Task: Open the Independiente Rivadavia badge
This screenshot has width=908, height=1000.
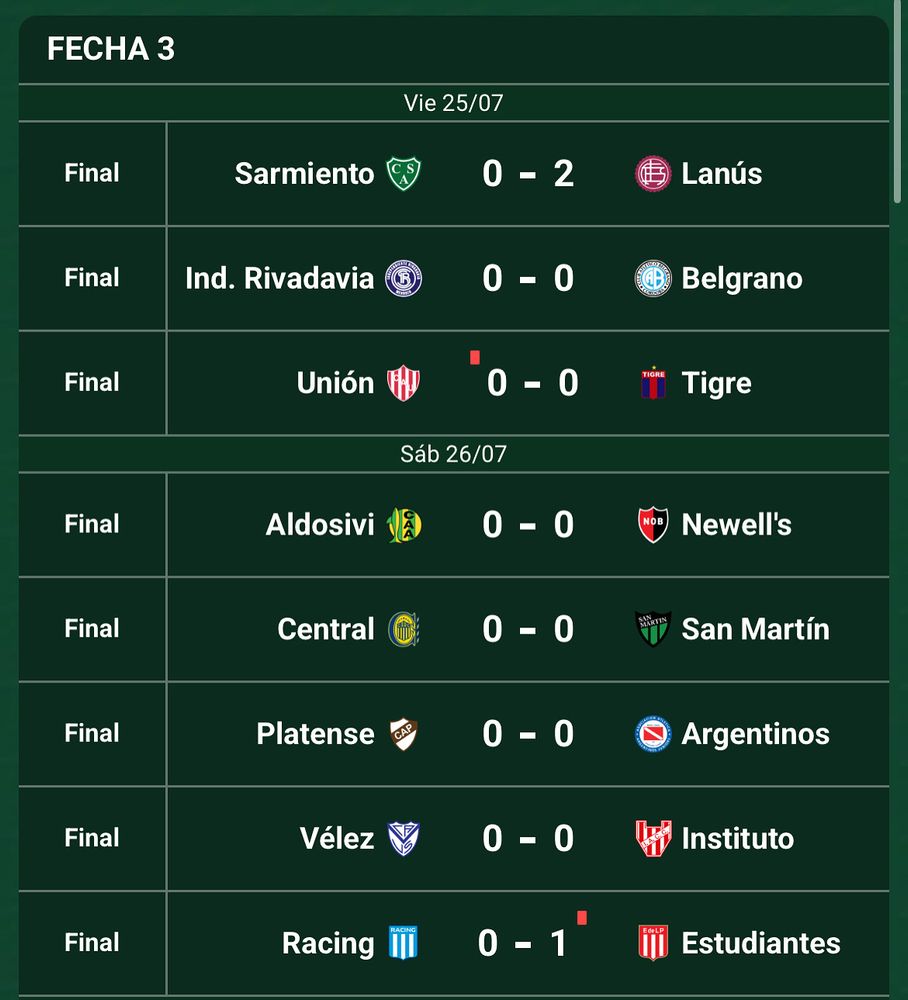Action: tap(403, 279)
